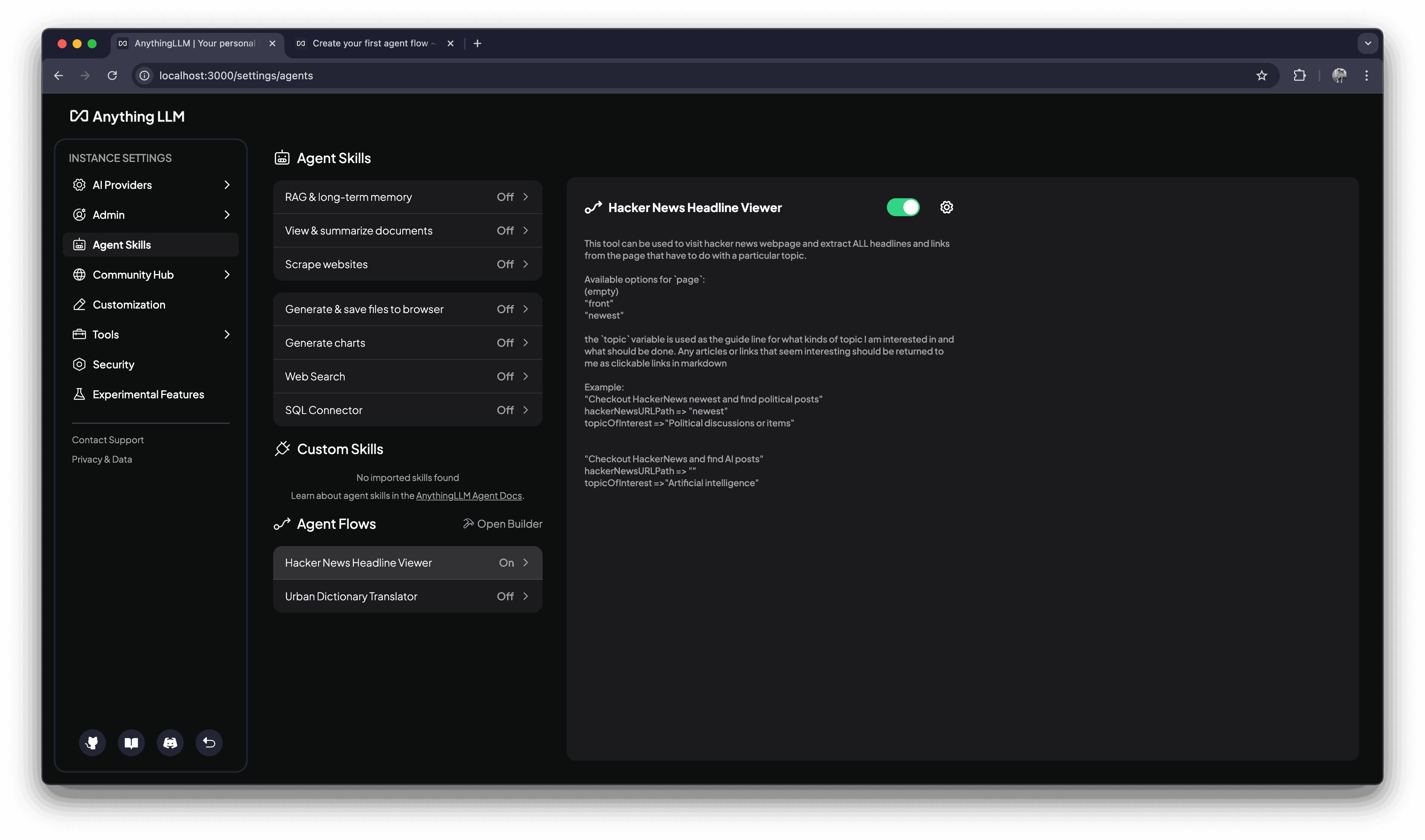Image resolution: width=1425 pixels, height=840 pixels.
Task: Click the address bar URL
Action: [x=236, y=75]
